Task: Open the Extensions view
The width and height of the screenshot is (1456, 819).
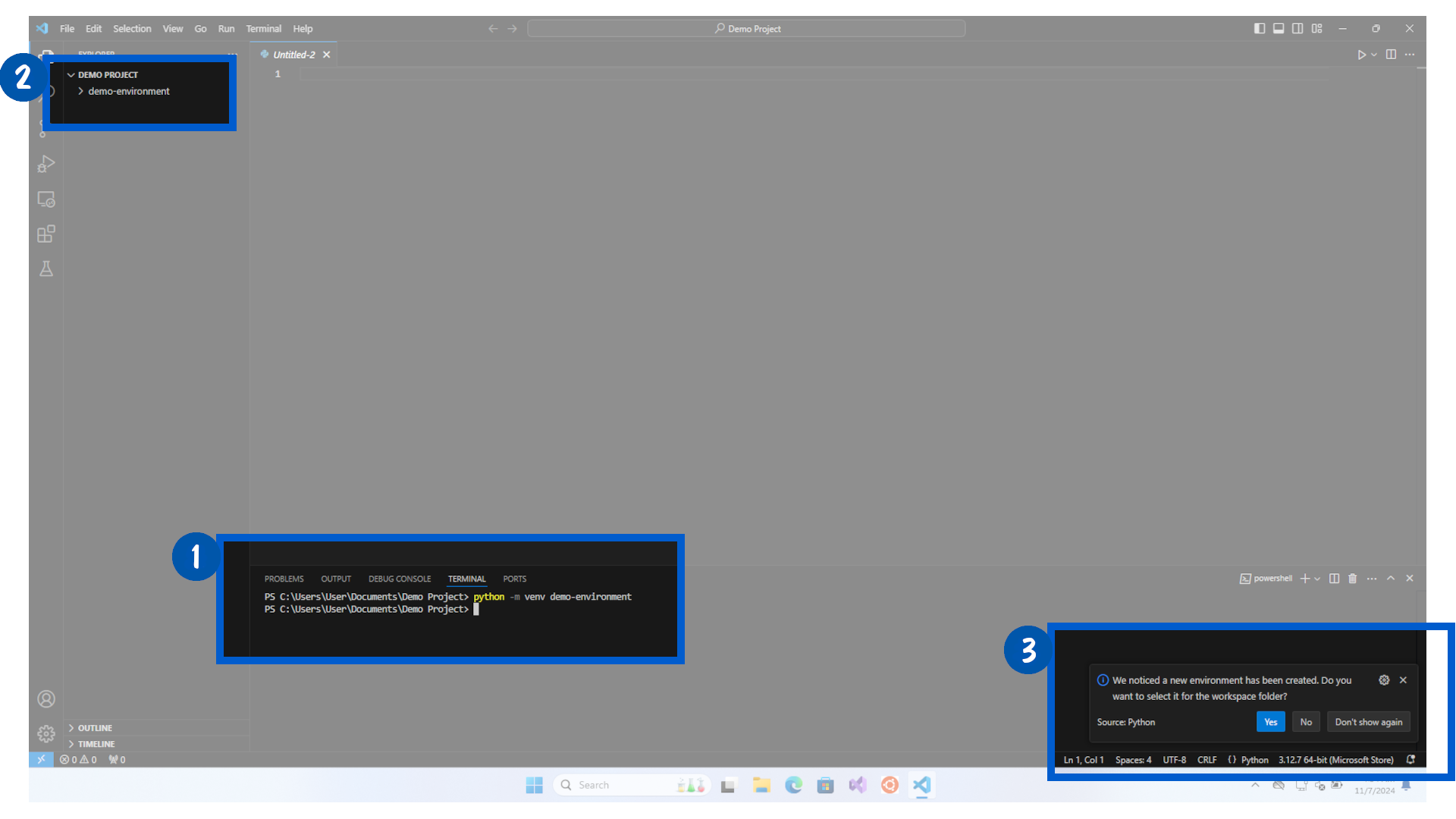Action: [46, 234]
